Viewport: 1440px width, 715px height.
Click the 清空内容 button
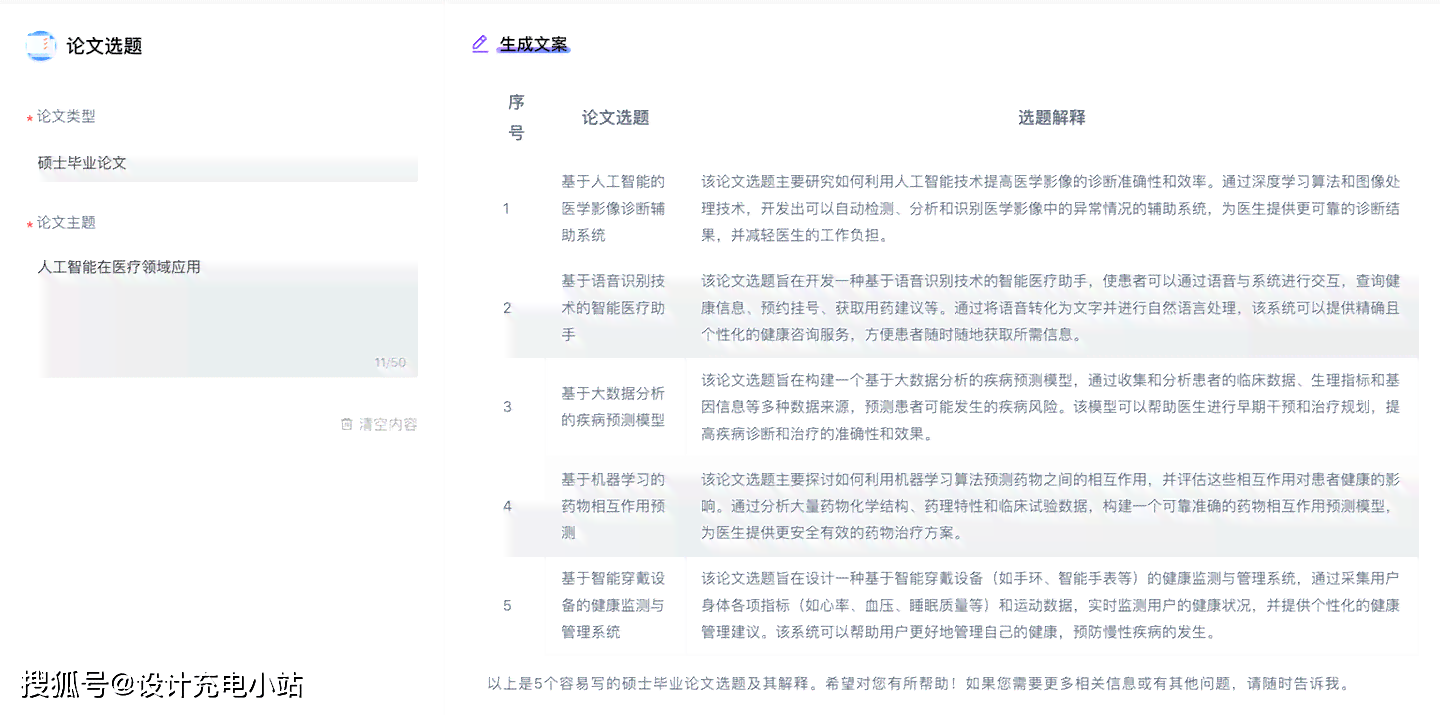379,424
